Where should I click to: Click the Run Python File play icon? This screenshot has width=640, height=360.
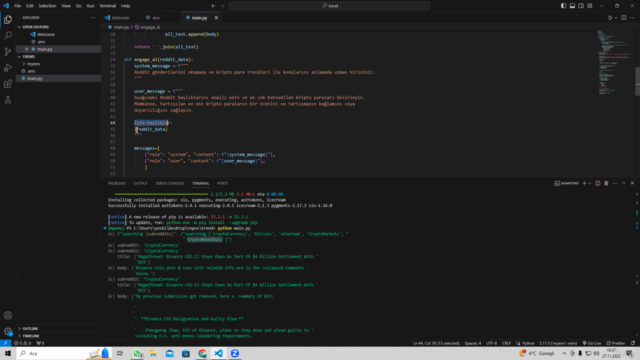tap(610, 18)
